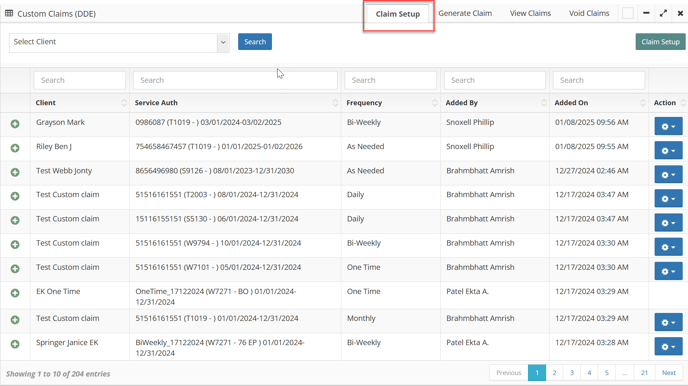The image size is (688, 386).
Task: Sort table by Added By column
Action: point(495,103)
